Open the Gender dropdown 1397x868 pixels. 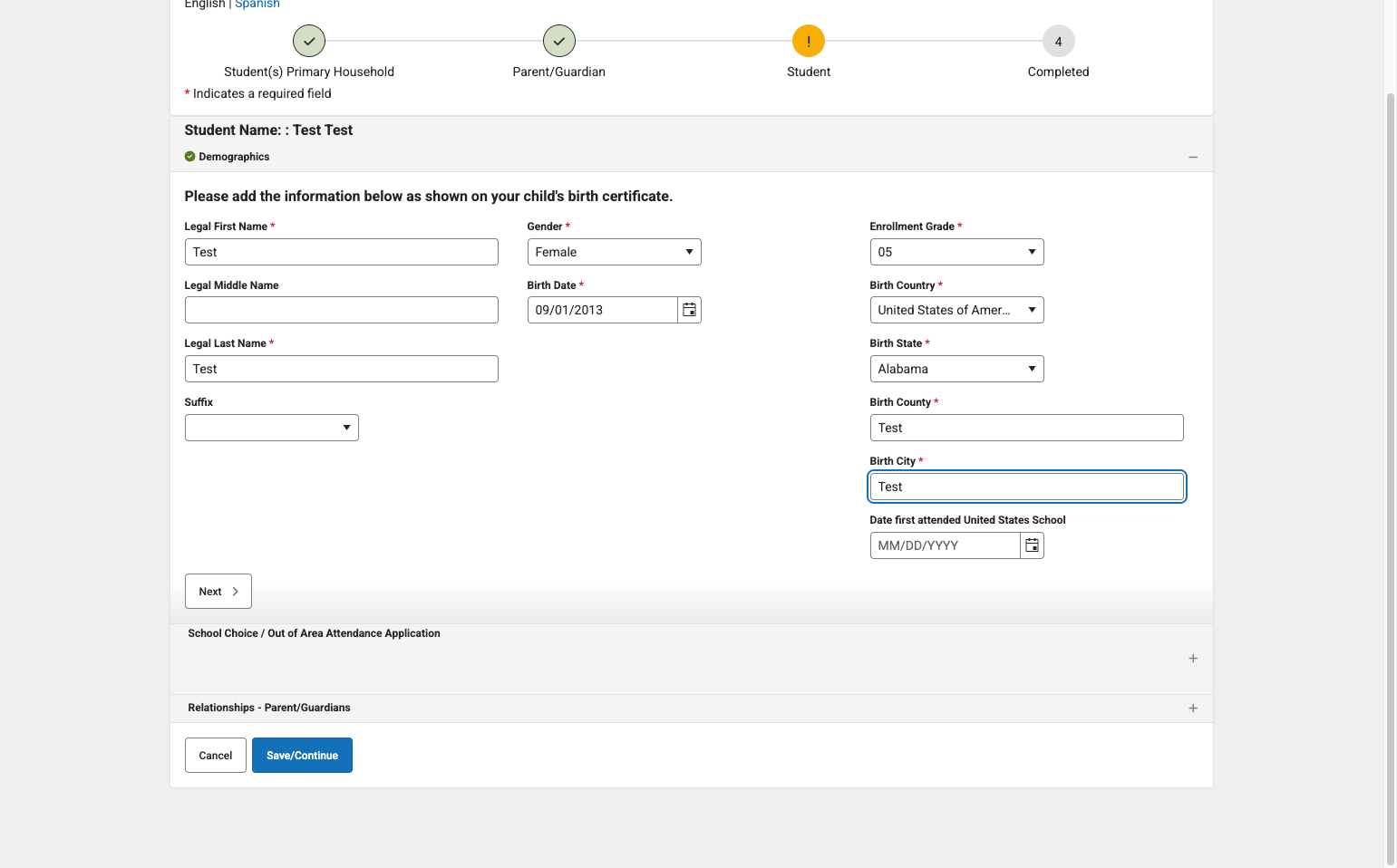tap(615, 252)
